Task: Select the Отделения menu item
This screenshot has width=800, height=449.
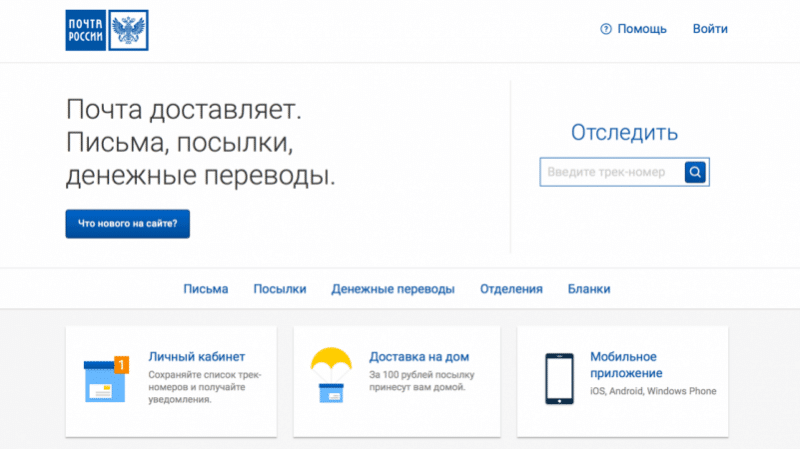Action: (x=511, y=289)
